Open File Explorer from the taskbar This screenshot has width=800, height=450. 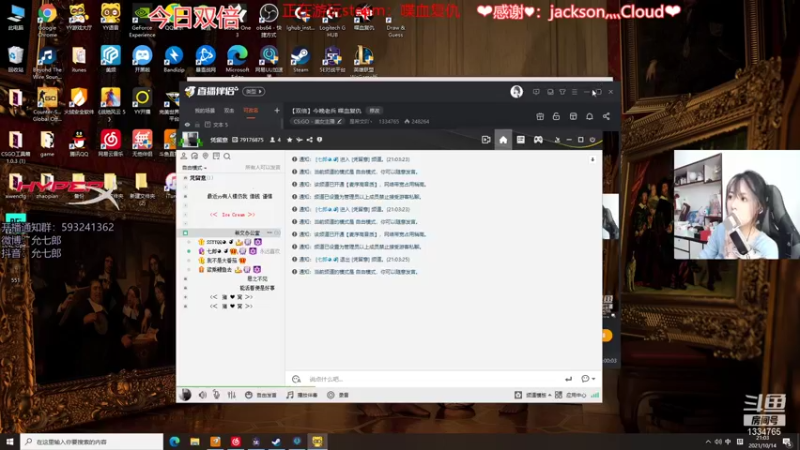click(195, 441)
